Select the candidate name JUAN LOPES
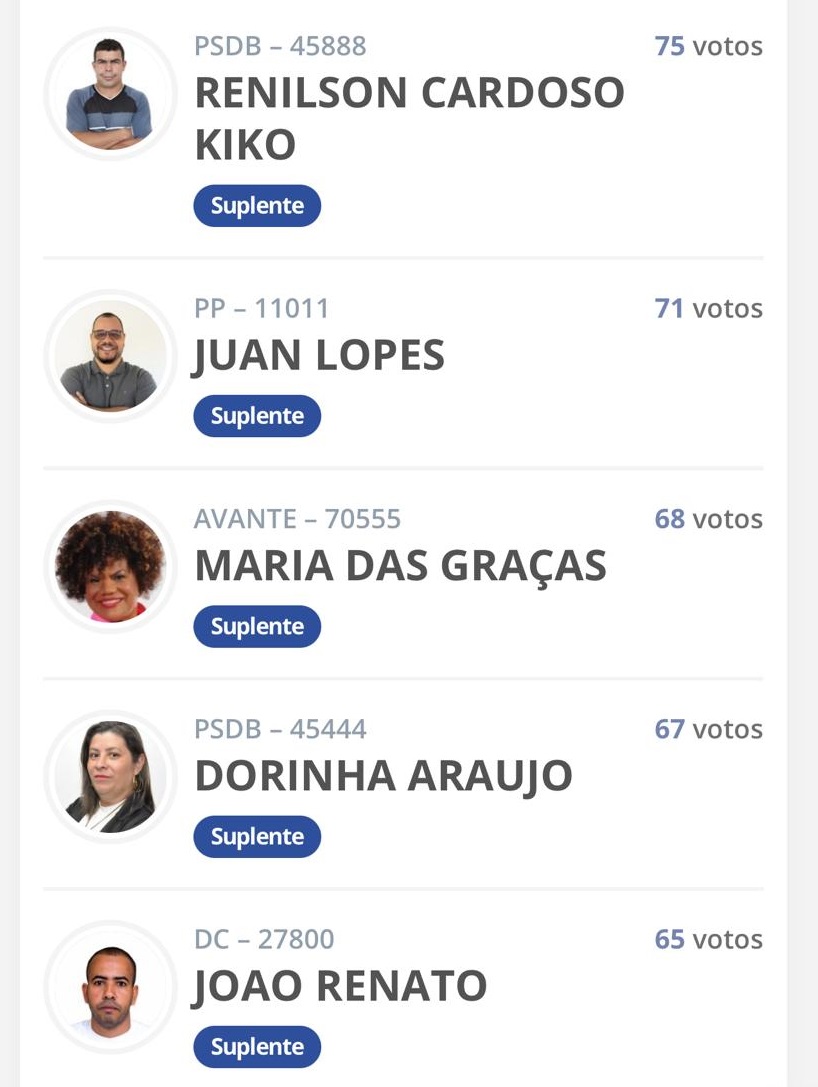 [x=318, y=356]
